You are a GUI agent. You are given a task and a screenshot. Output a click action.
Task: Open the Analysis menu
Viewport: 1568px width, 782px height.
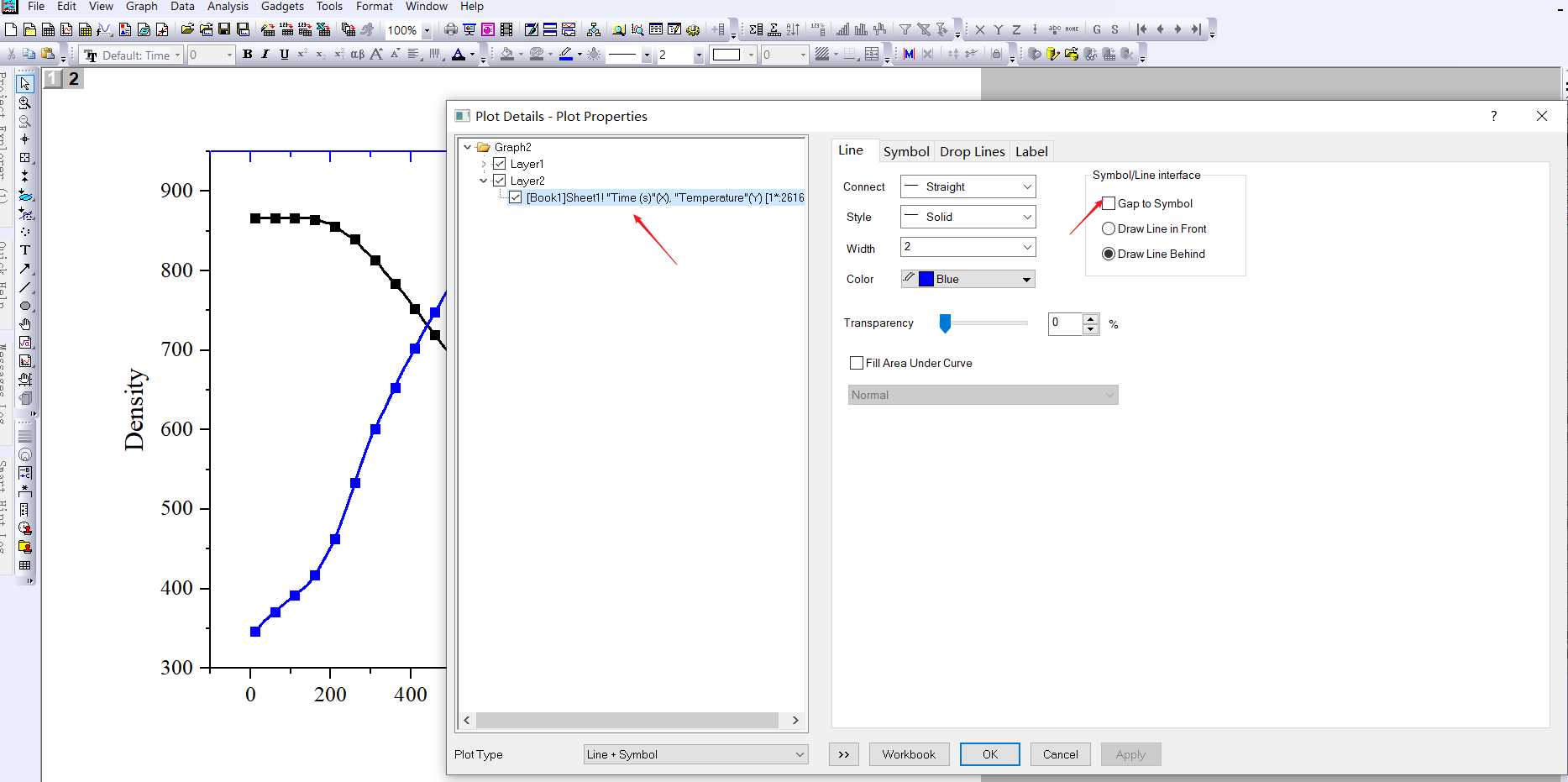(x=228, y=6)
